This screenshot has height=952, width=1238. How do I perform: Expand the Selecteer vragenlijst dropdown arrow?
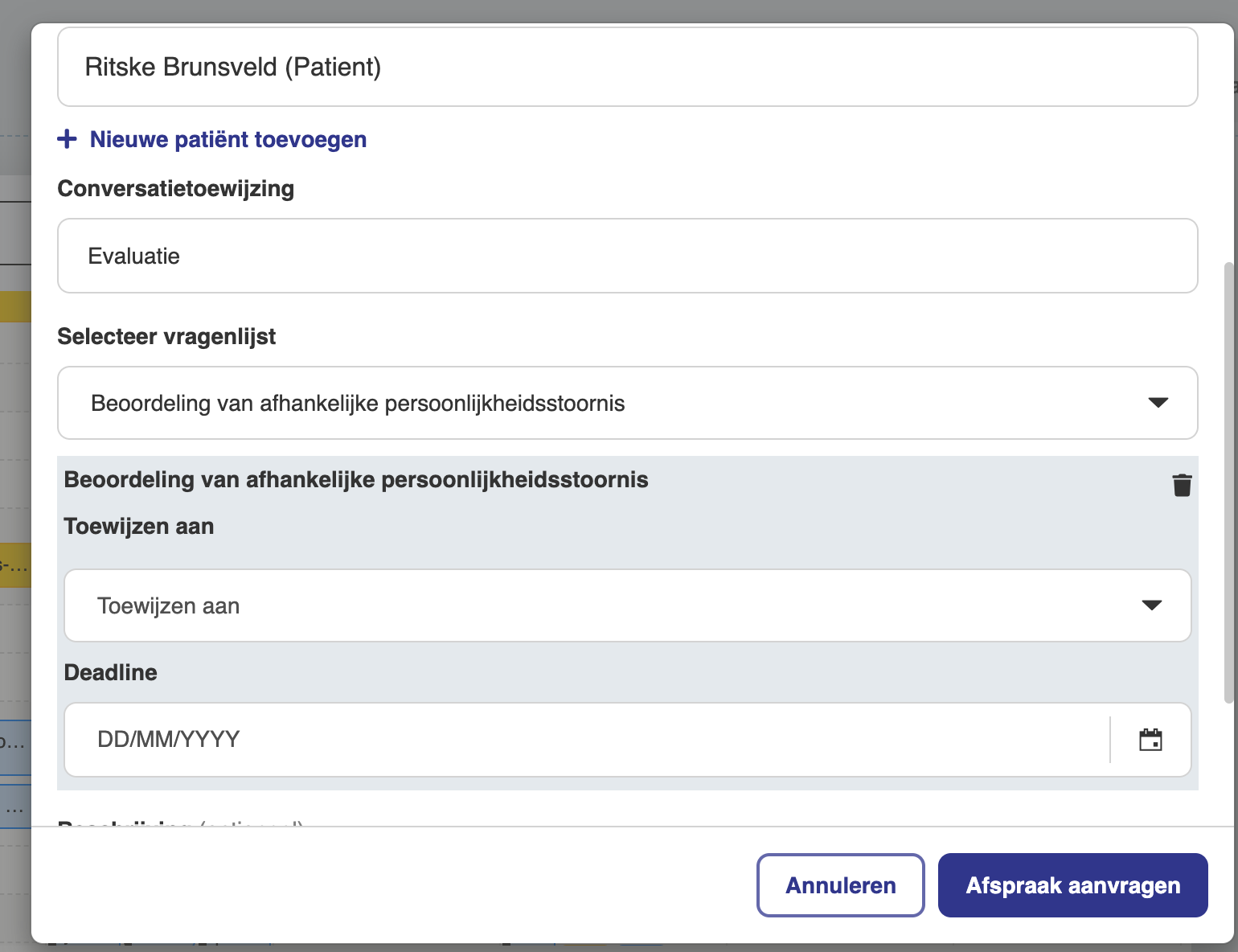[x=1158, y=403]
